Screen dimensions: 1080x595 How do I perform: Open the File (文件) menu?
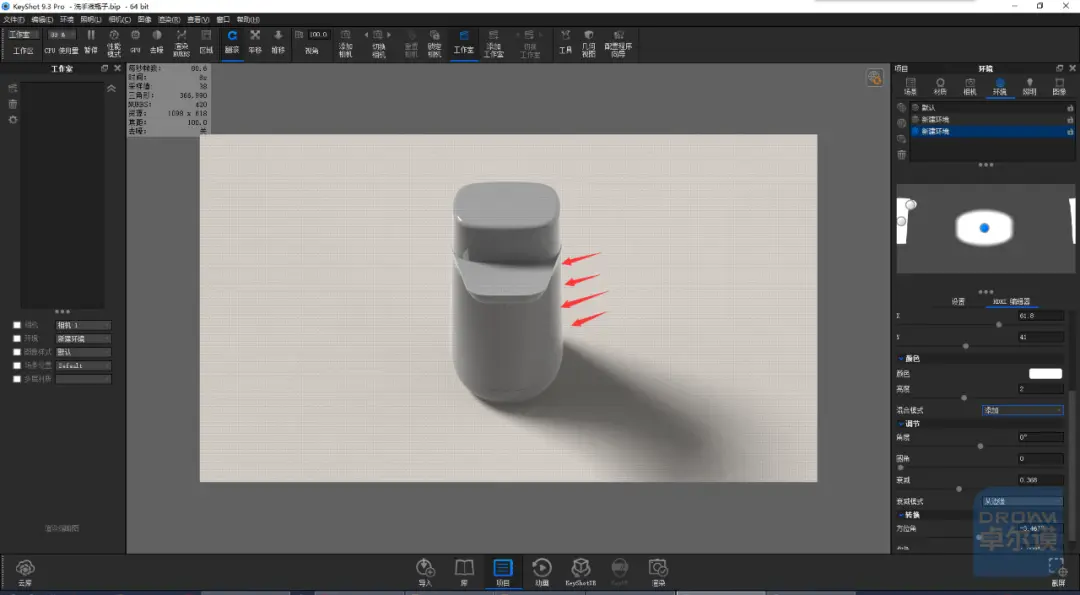point(14,20)
